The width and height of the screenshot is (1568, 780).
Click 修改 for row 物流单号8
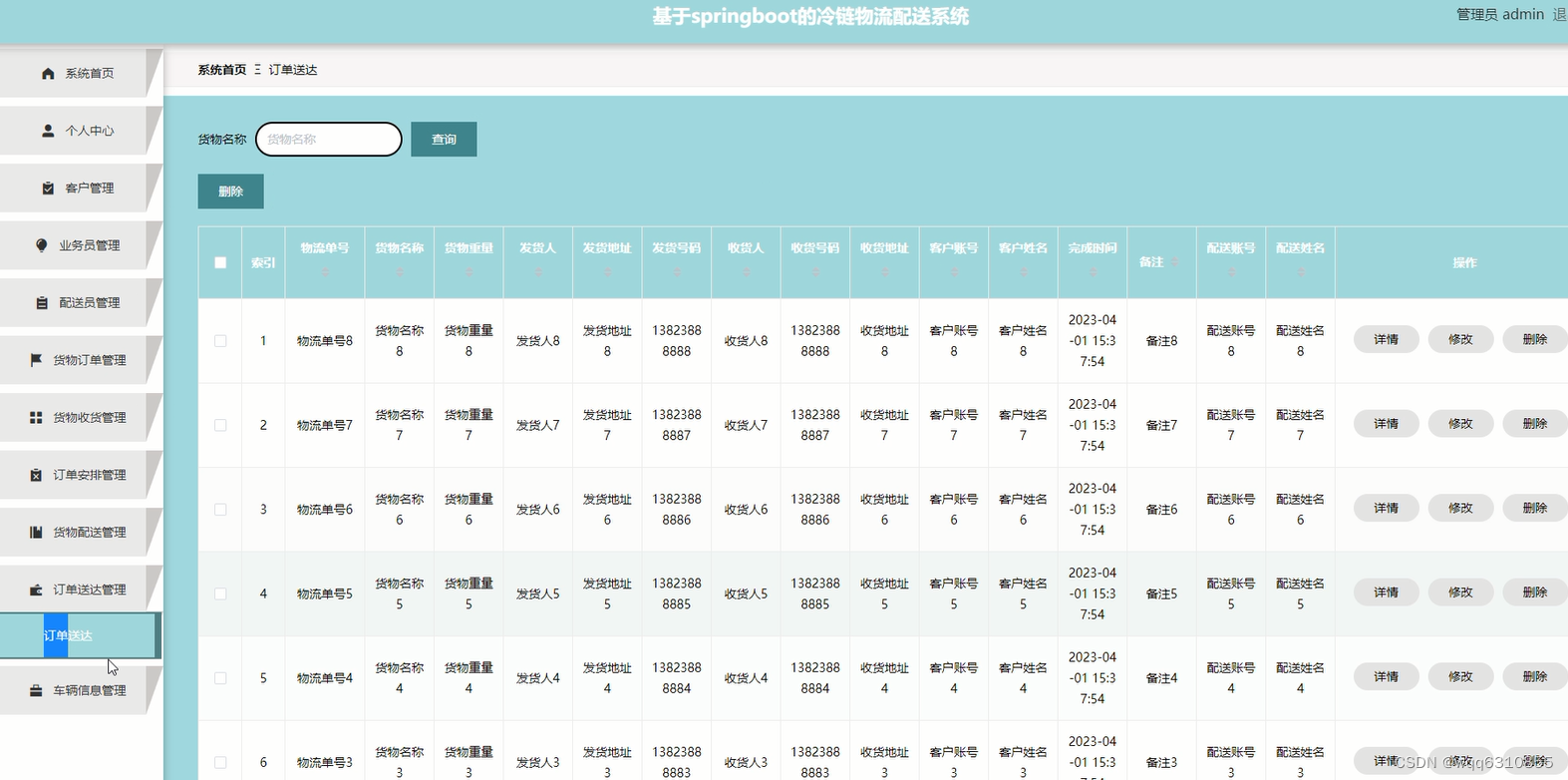[x=1460, y=340]
